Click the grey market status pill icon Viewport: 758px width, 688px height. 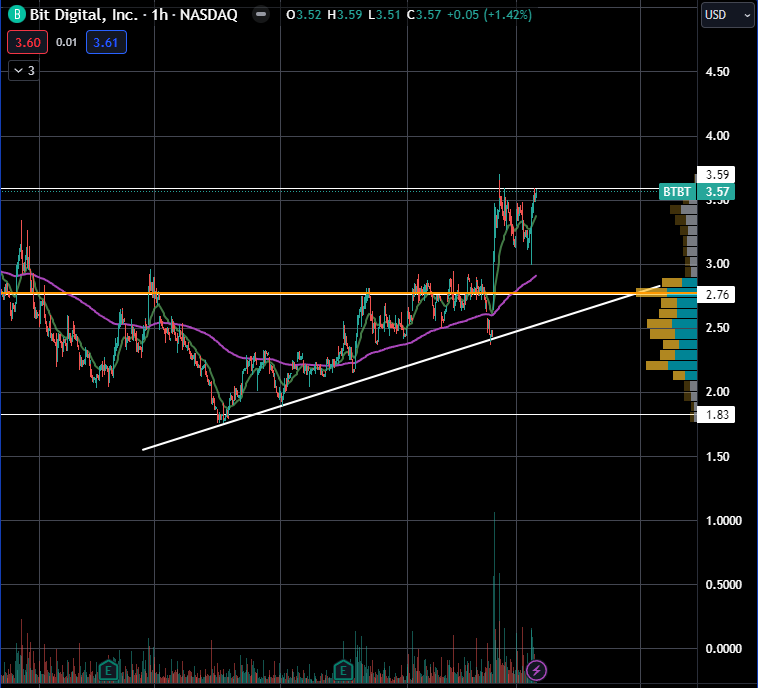261,15
